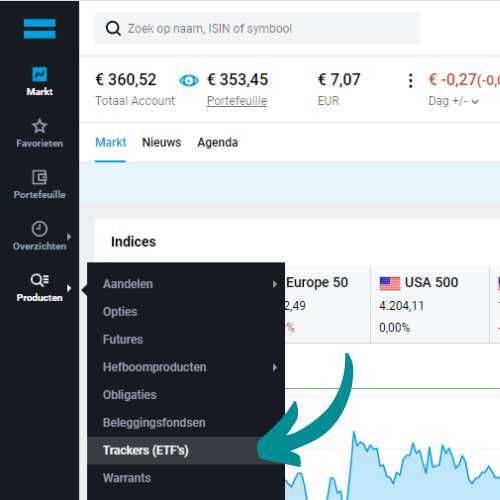
Task: Click the Producten search-list icon
Action: 40,280
